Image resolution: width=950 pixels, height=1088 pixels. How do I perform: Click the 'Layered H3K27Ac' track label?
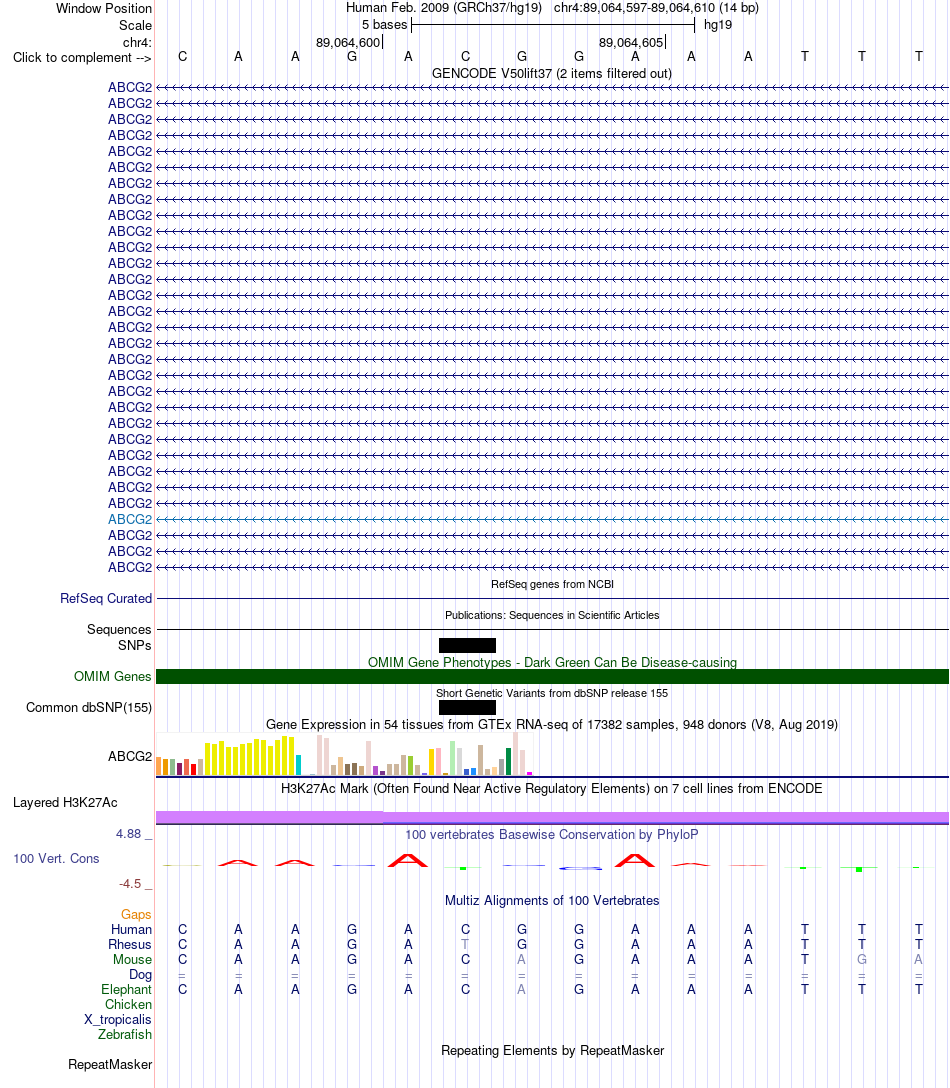coord(65,803)
